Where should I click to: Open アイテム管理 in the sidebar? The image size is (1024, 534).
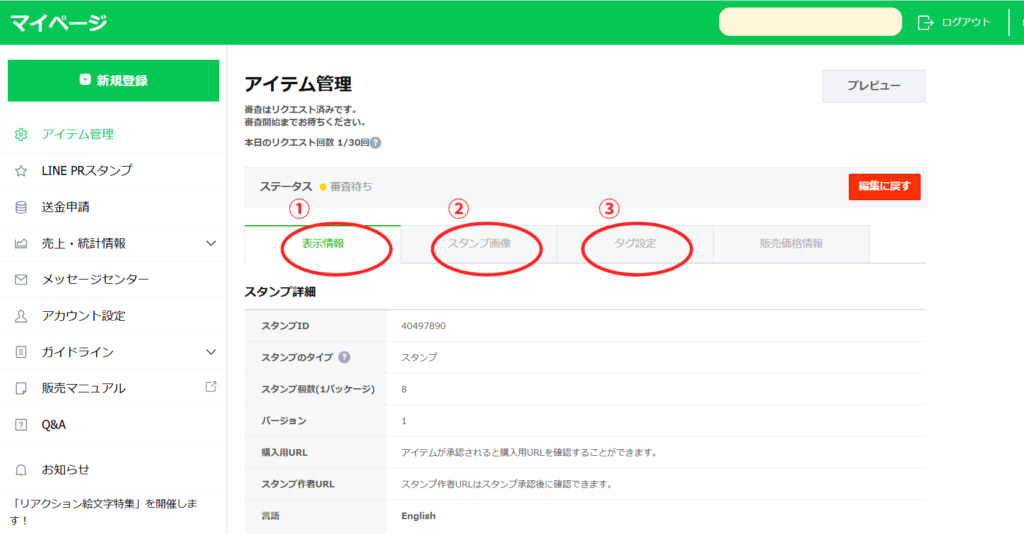pos(78,134)
